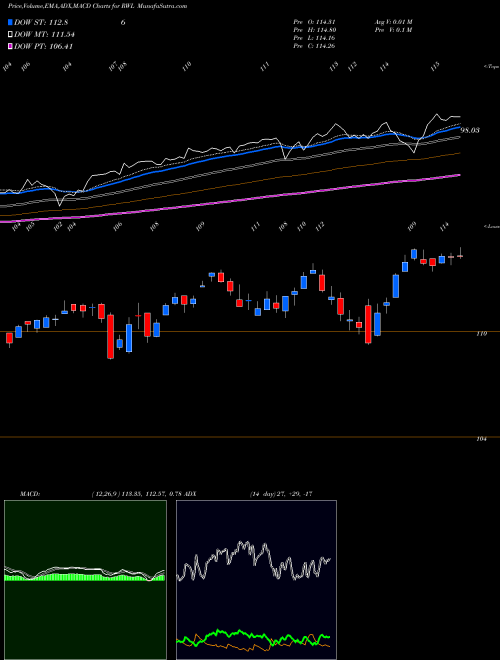Click the 'Pre C: 114.26' close value
This screenshot has height=660, width=500.
tap(314, 46)
